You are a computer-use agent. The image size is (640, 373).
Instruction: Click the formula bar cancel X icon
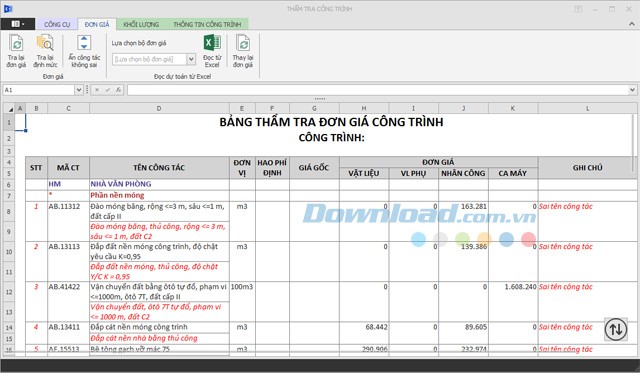(x=97, y=90)
